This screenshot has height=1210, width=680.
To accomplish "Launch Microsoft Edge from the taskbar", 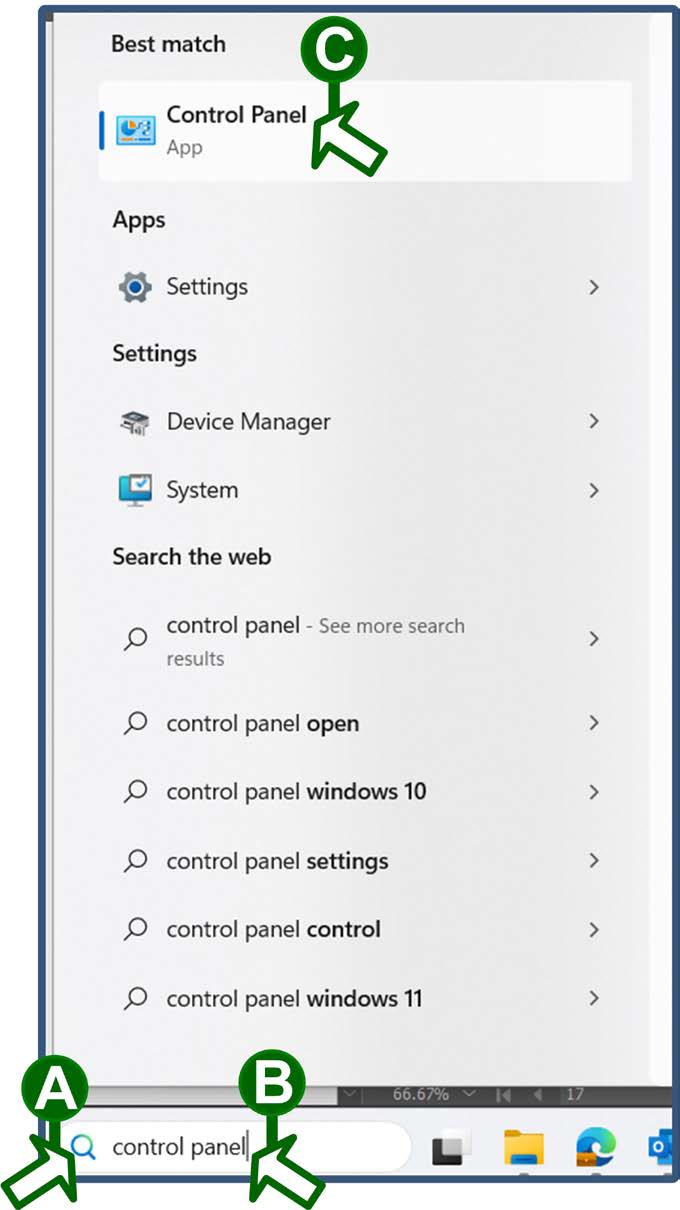I will pyautogui.click(x=596, y=1147).
